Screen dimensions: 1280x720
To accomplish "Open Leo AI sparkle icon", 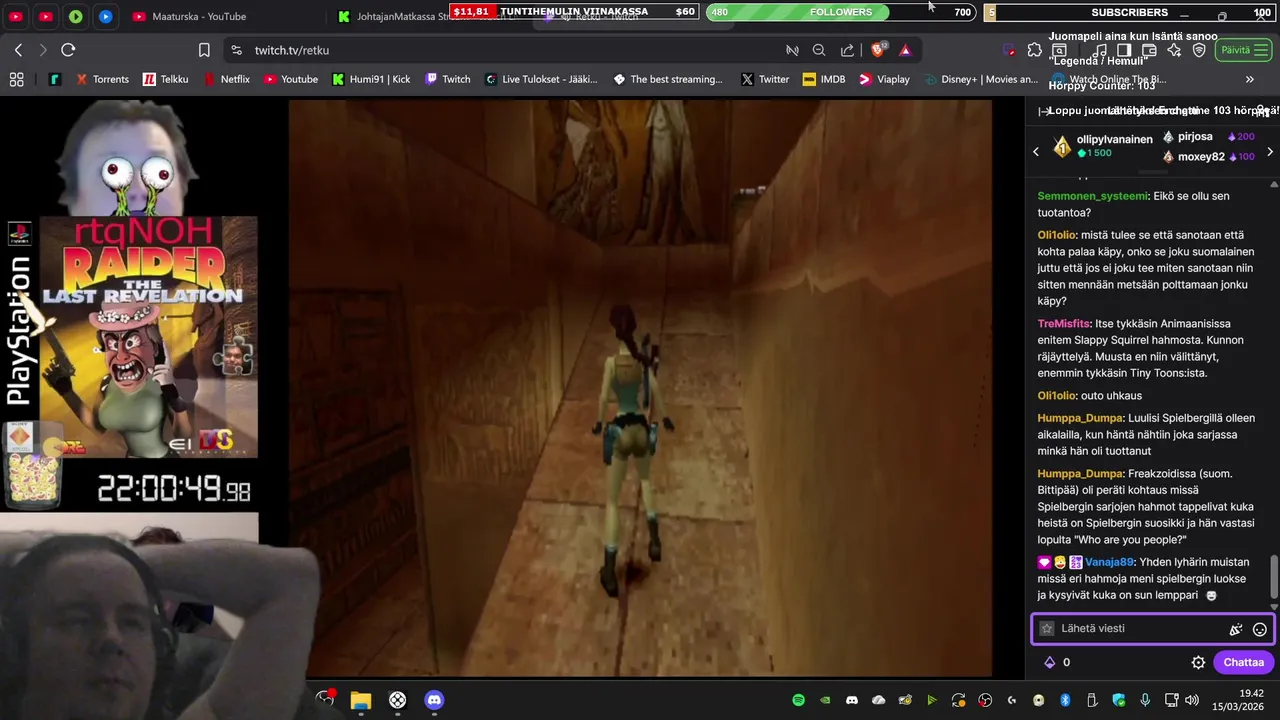I will click(1174, 50).
